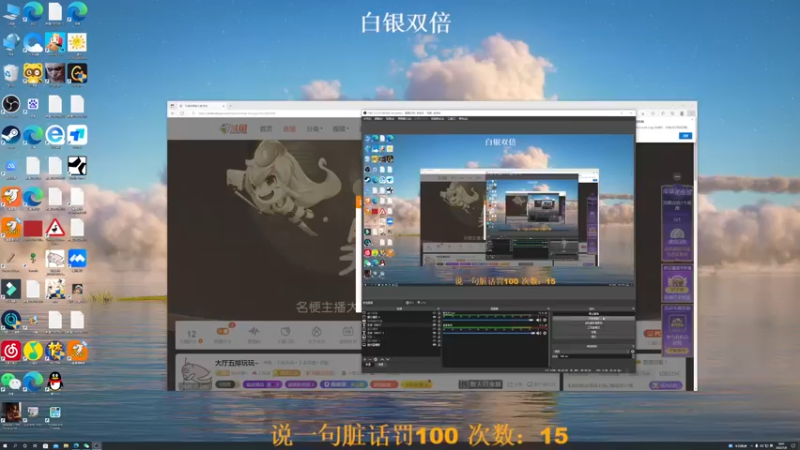Image resolution: width=800 pixels, height=450 pixels.
Task: Open the Internet Explorer desktop icon
Action: (55, 135)
